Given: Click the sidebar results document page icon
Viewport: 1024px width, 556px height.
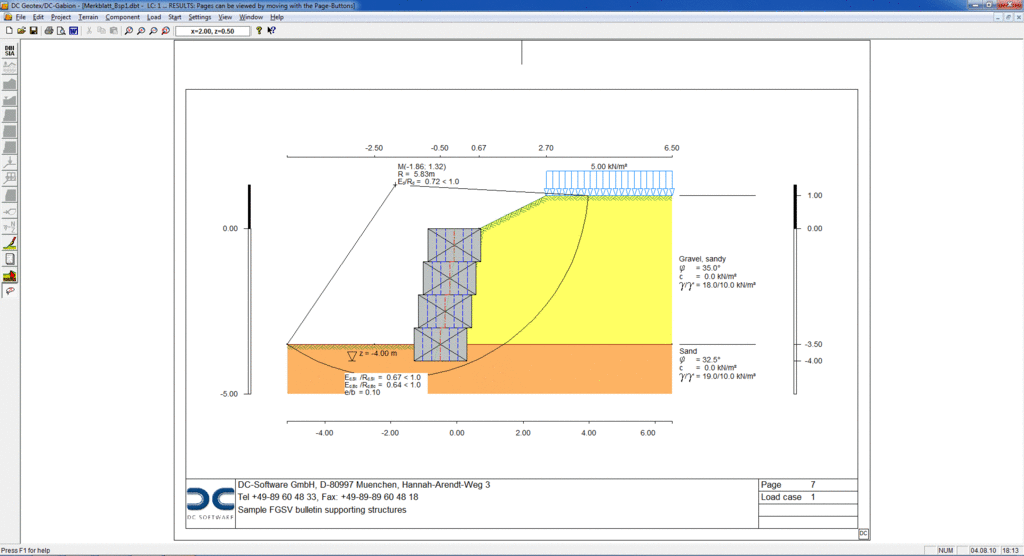Looking at the screenshot, I should [x=10, y=259].
